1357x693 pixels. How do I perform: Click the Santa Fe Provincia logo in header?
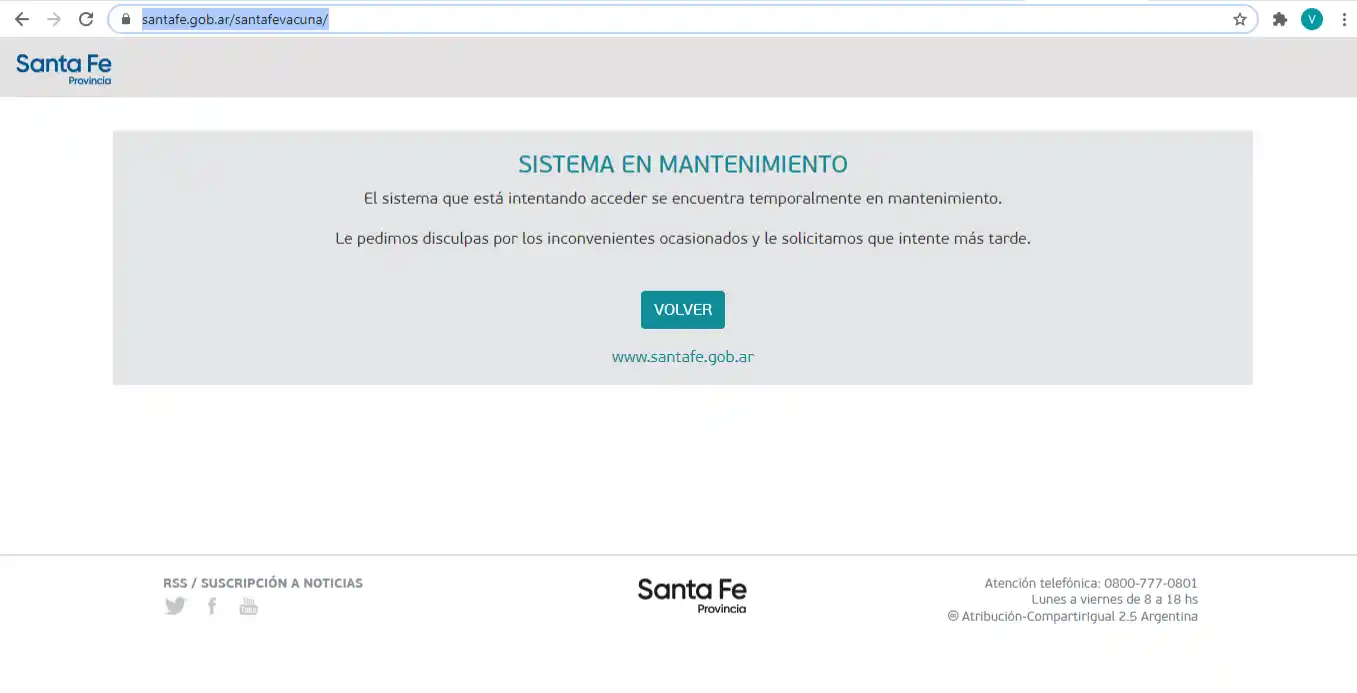(x=63, y=67)
